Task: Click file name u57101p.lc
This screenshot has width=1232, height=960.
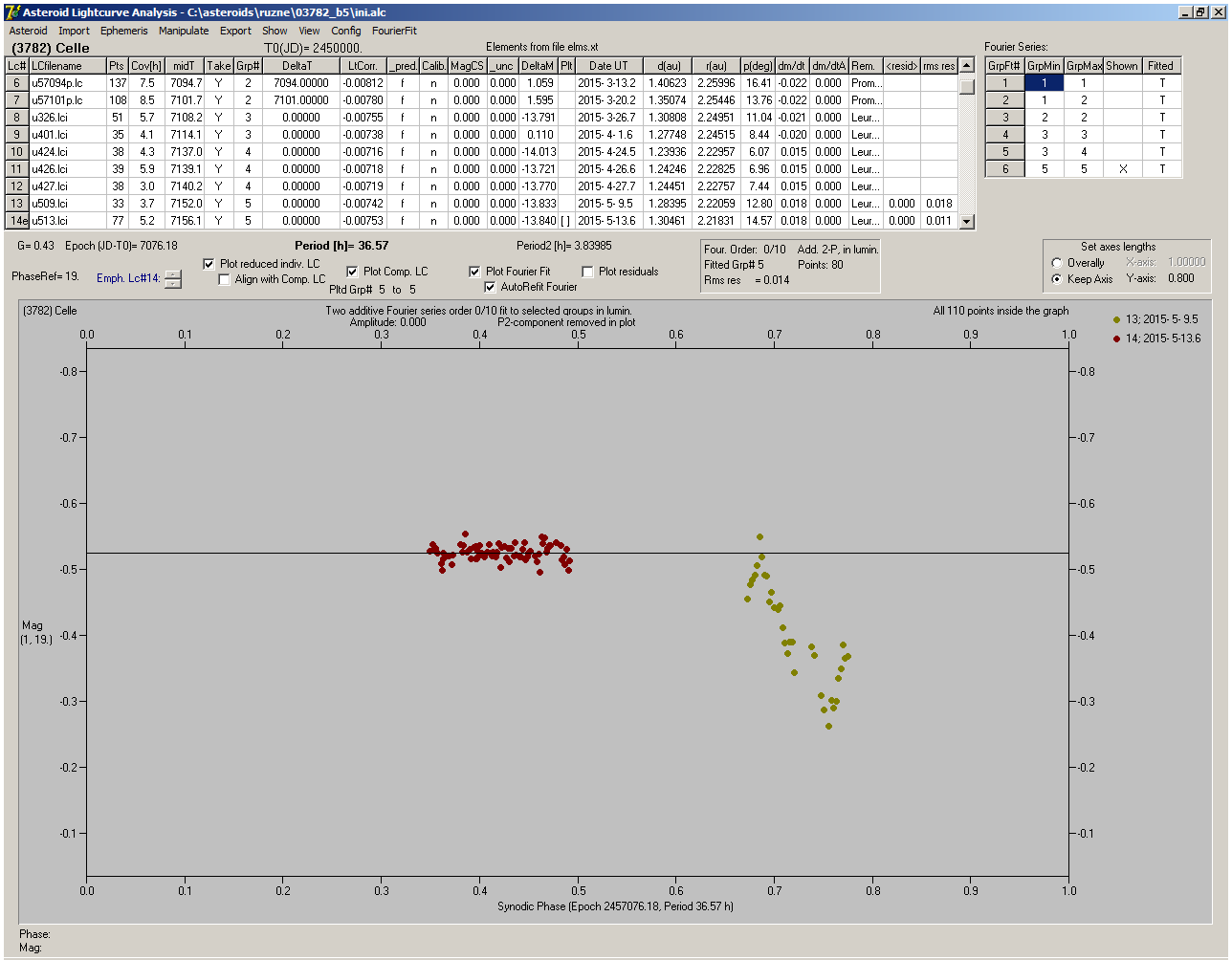Action: [67, 100]
